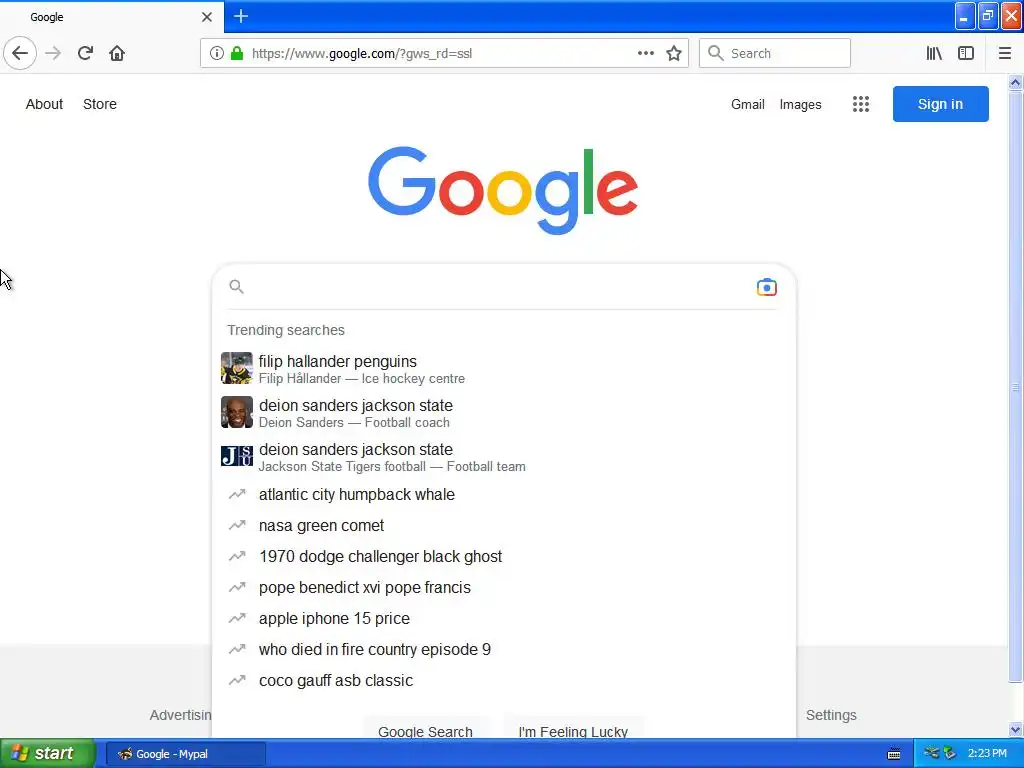This screenshot has width=1024, height=768.
Task: Select Filip Hallander thumbnail suggestion
Action: pyautogui.click(x=236, y=368)
